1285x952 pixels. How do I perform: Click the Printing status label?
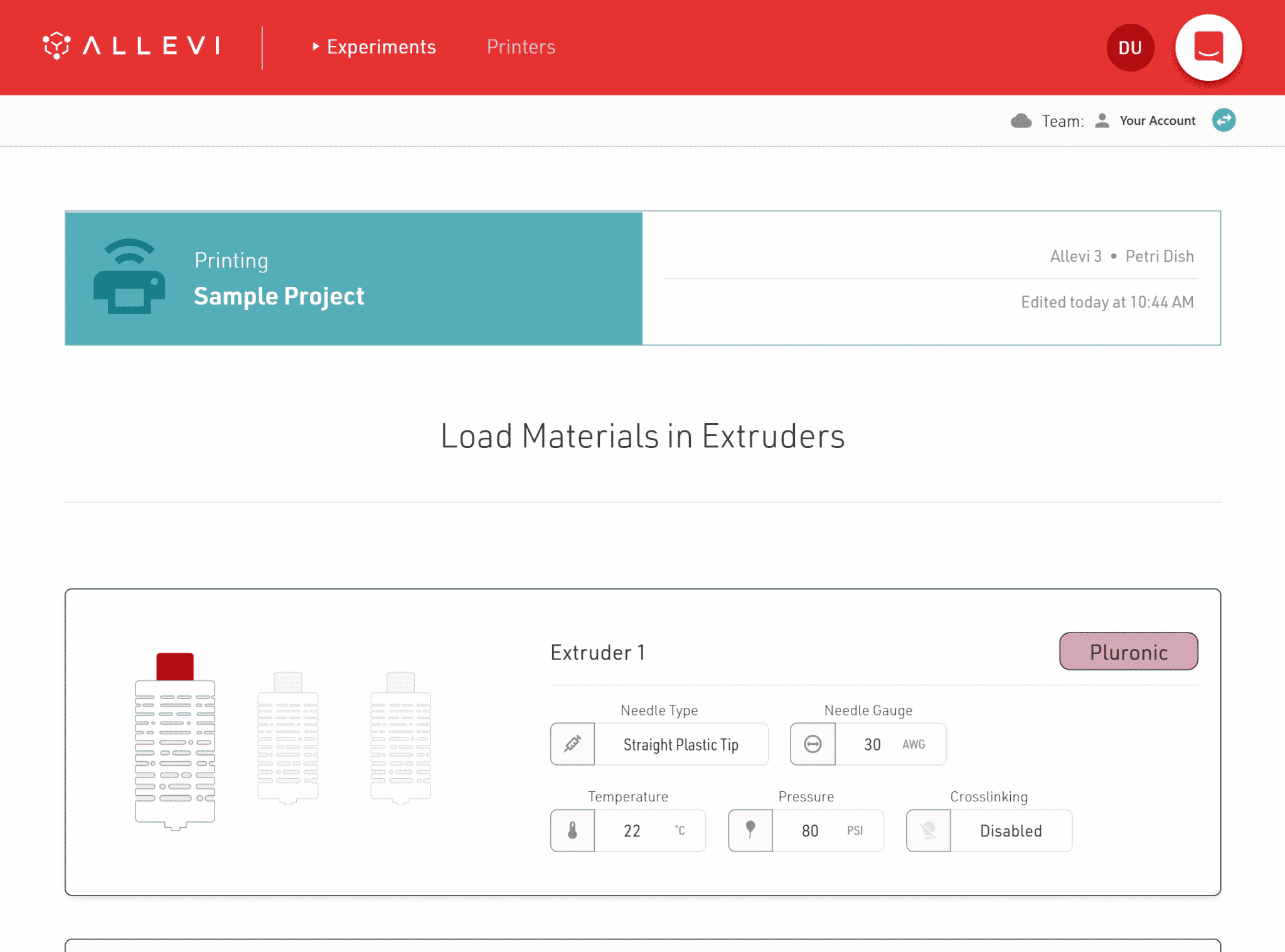click(231, 260)
